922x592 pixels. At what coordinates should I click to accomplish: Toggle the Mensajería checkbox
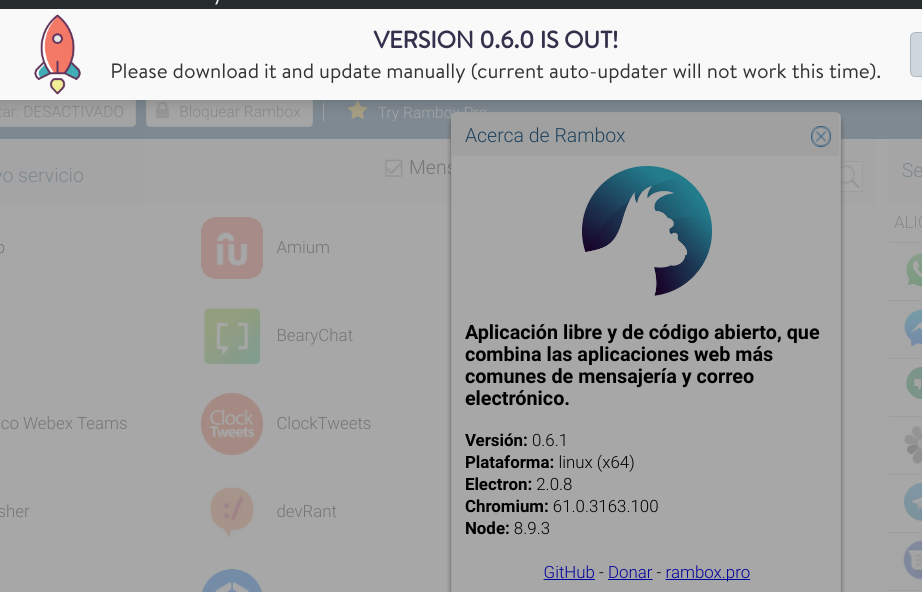tap(393, 168)
